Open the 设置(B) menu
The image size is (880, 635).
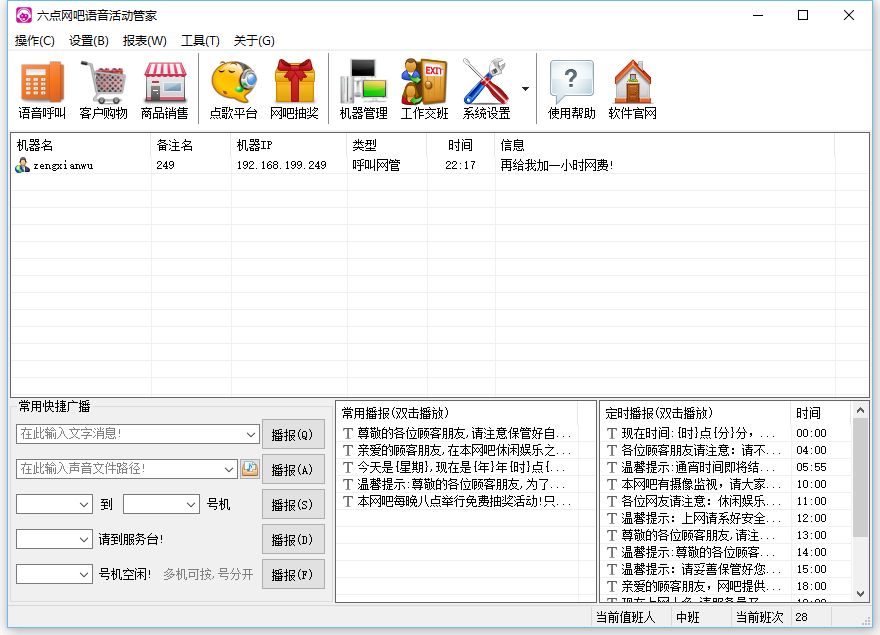click(89, 41)
